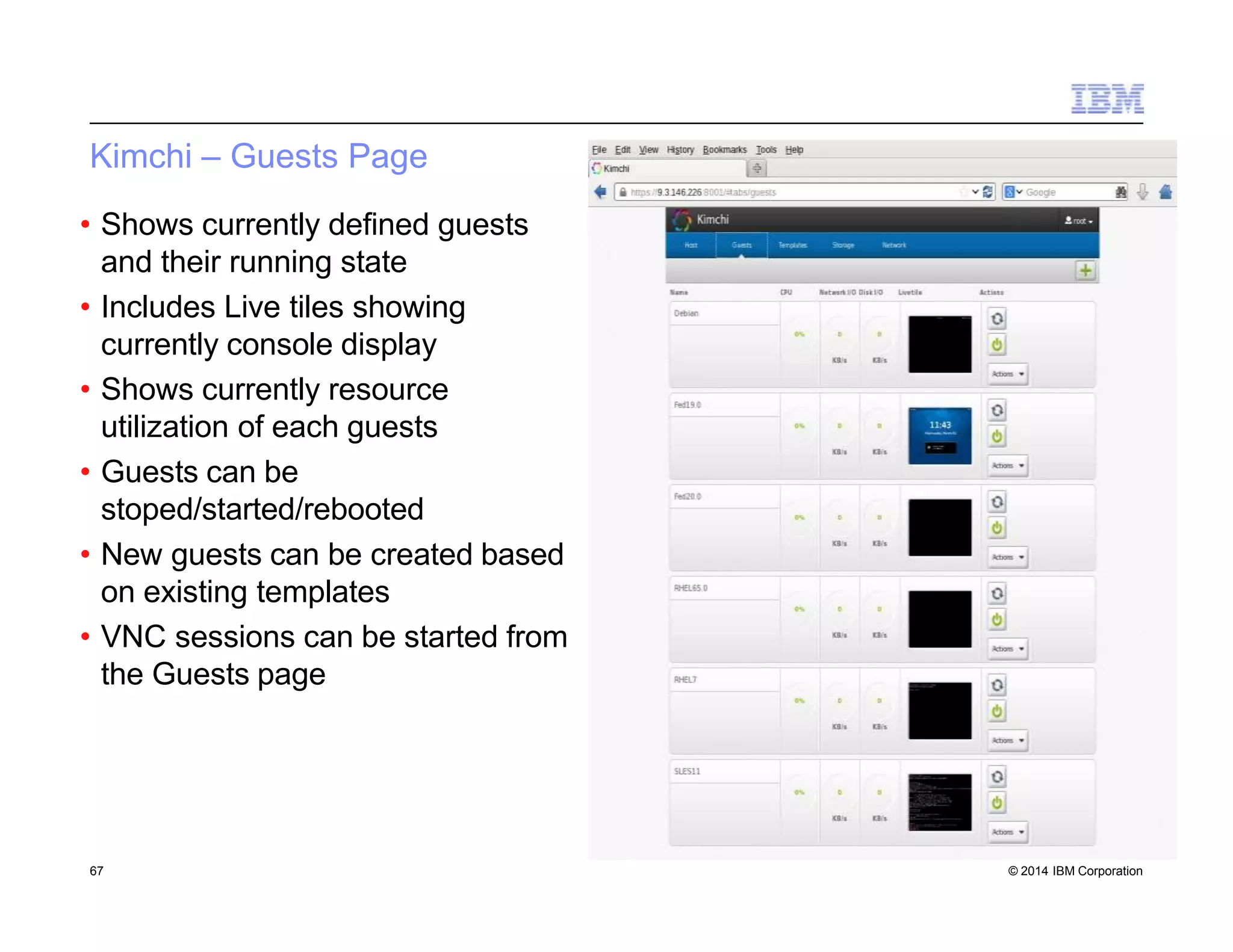The height and width of the screenshot is (952, 1233).
Task: Open the Debian live tile
Action: (x=940, y=344)
